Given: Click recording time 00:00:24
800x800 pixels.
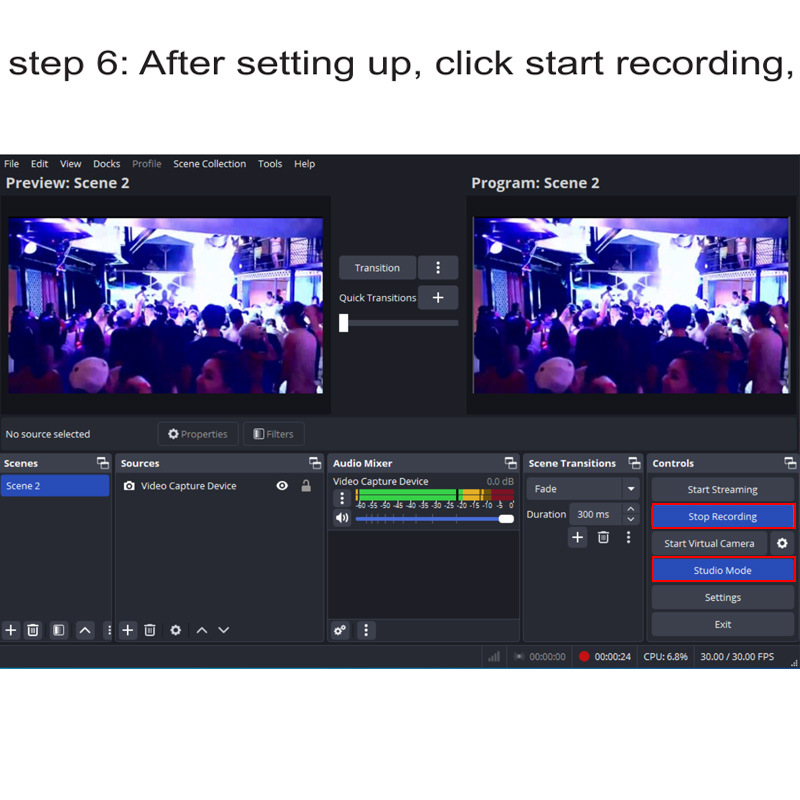Looking at the screenshot, I should [x=612, y=657].
